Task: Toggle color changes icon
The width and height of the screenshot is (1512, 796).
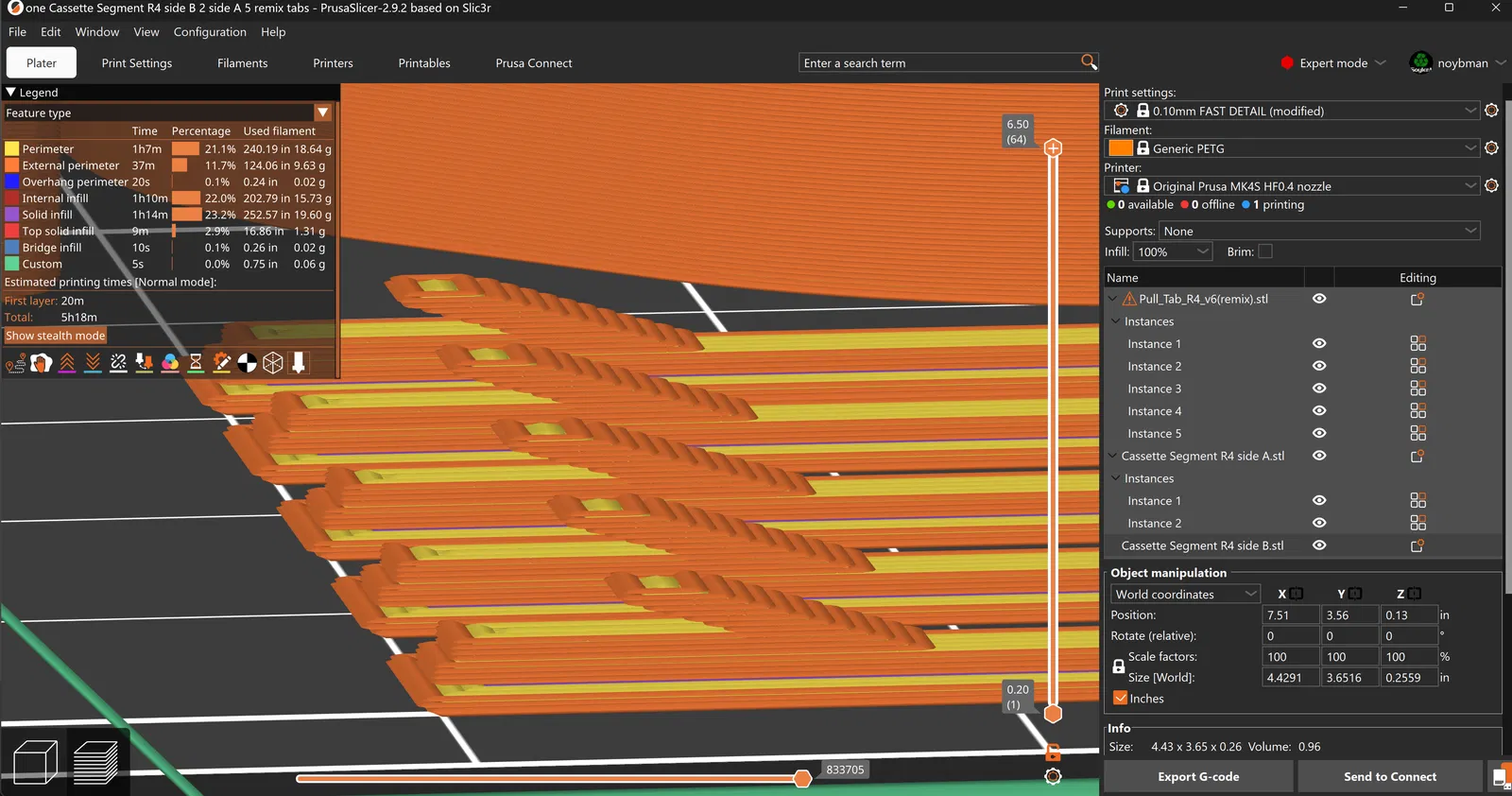Action: coord(170,363)
